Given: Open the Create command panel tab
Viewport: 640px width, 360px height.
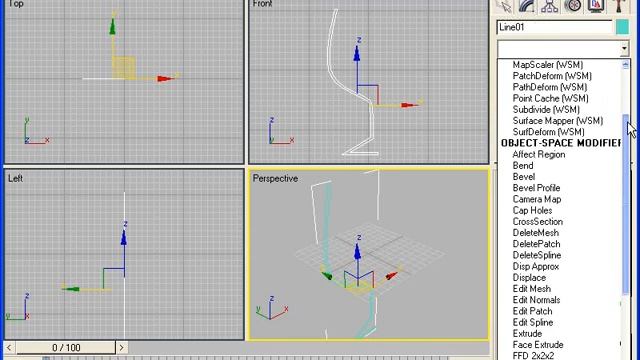Looking at the screenshot, I should pyautogui.click(x=505, y=6).
